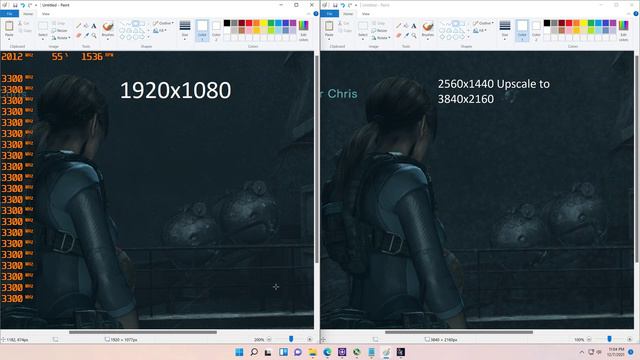
Task: Click the Crop button in left Paint window
Action: [59, 24]
